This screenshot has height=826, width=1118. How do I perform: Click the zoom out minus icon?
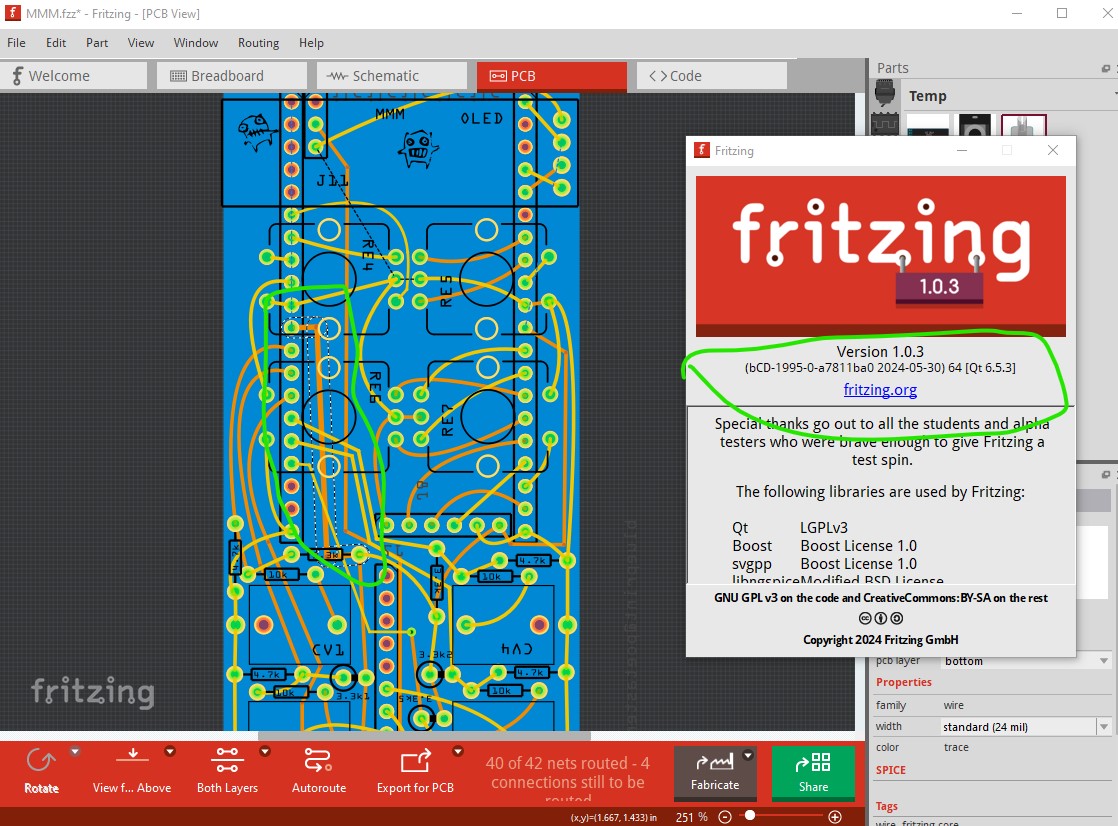click(x=726, y=817)
